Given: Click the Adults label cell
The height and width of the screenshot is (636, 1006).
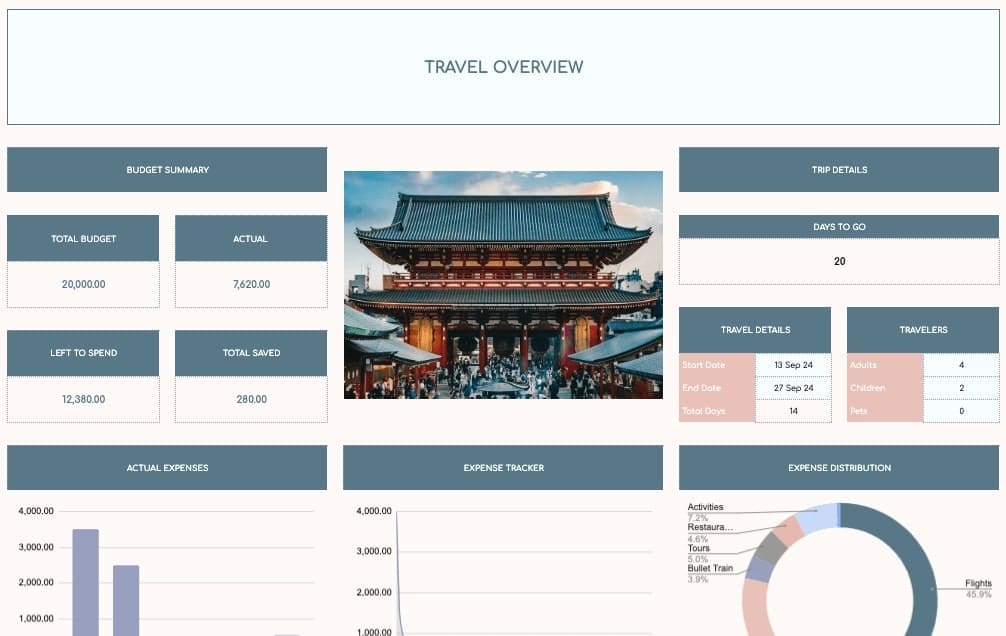Looking at the screenshot, I should tap(885, 365).
